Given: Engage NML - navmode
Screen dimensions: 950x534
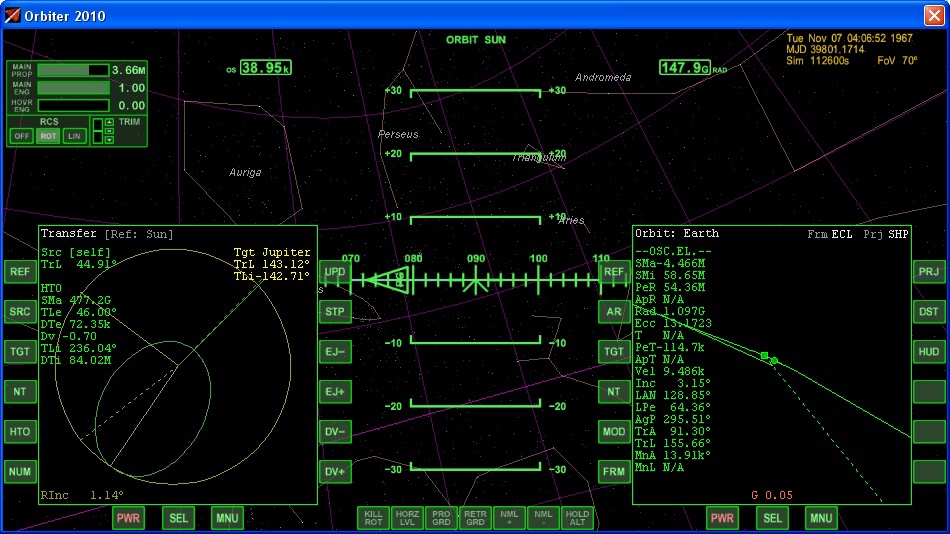Looking at the screenshot, I should coord(543,518).
